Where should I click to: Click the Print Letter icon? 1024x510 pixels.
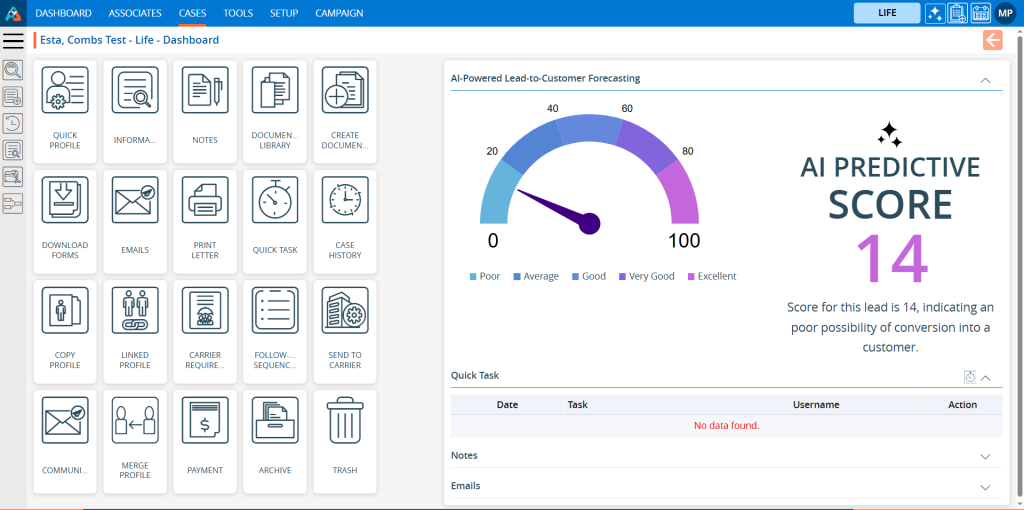click(205, 200)
